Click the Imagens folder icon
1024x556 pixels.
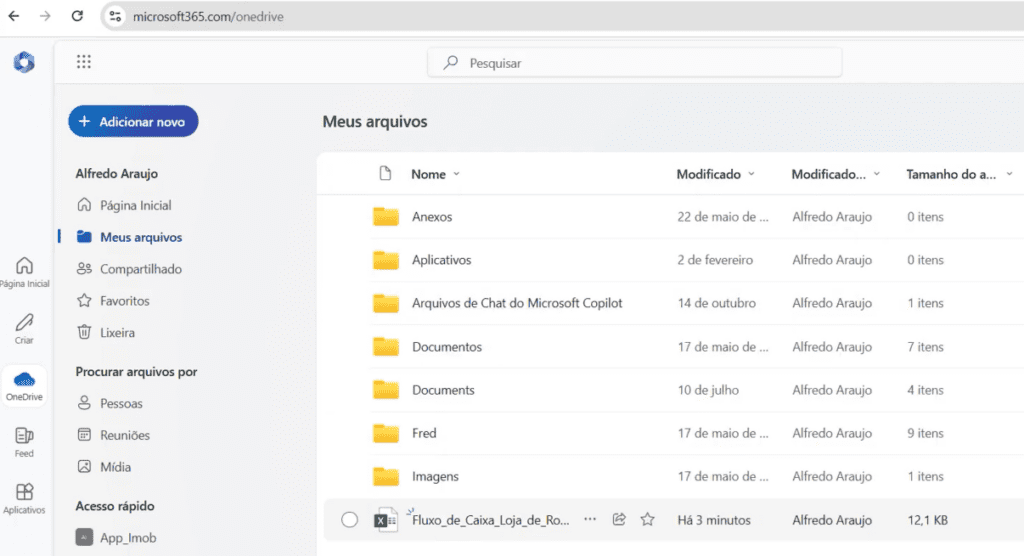pyautogui.click(x=386, y=476)
